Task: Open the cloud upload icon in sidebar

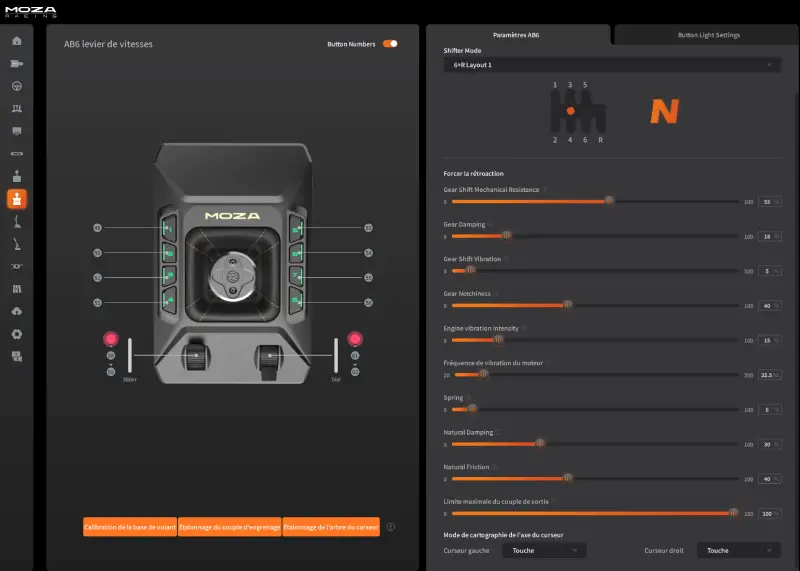Action: pyautogui.click(x=17, y=311)
